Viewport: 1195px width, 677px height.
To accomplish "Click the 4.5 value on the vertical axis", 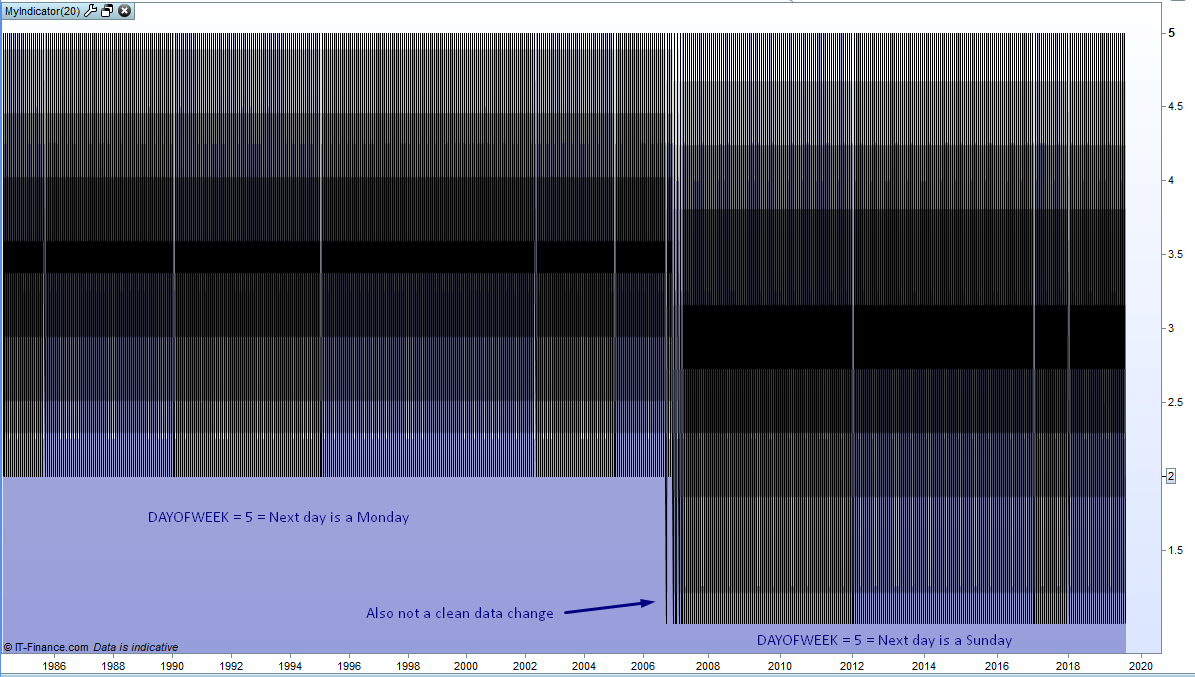I will click(x=1175, y=107).
